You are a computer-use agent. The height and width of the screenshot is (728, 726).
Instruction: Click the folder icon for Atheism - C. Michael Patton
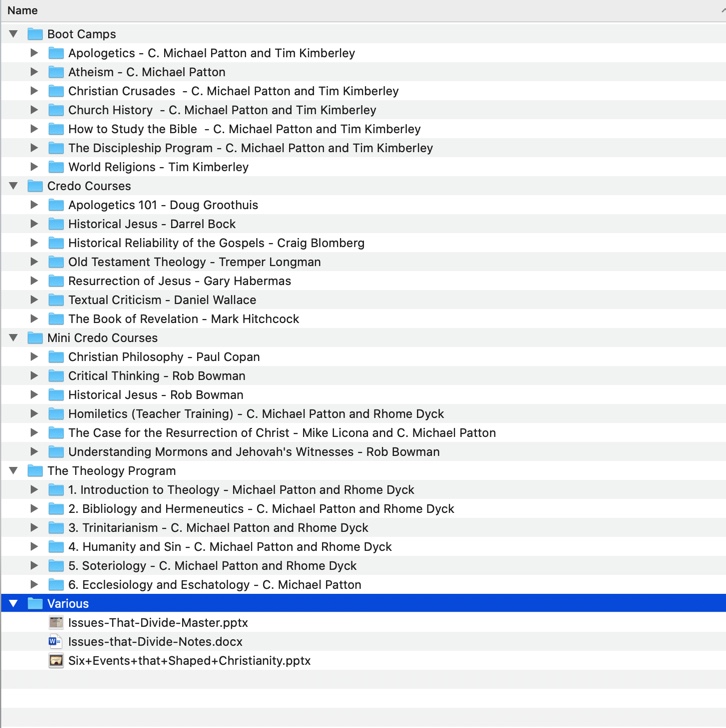56,72
